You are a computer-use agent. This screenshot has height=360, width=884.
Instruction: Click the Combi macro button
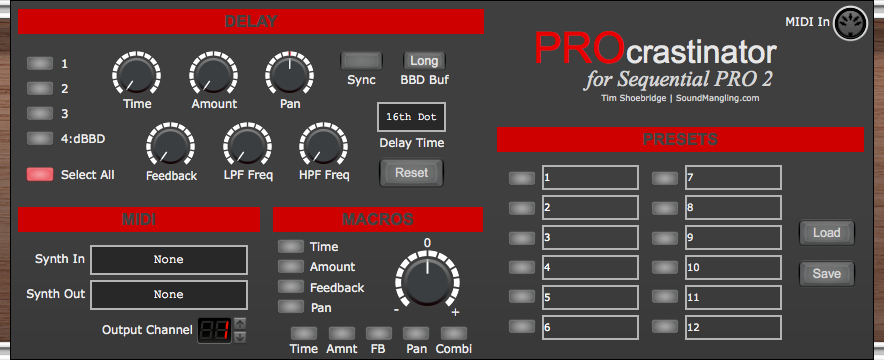pyautogui.click(x=454, y=333)
